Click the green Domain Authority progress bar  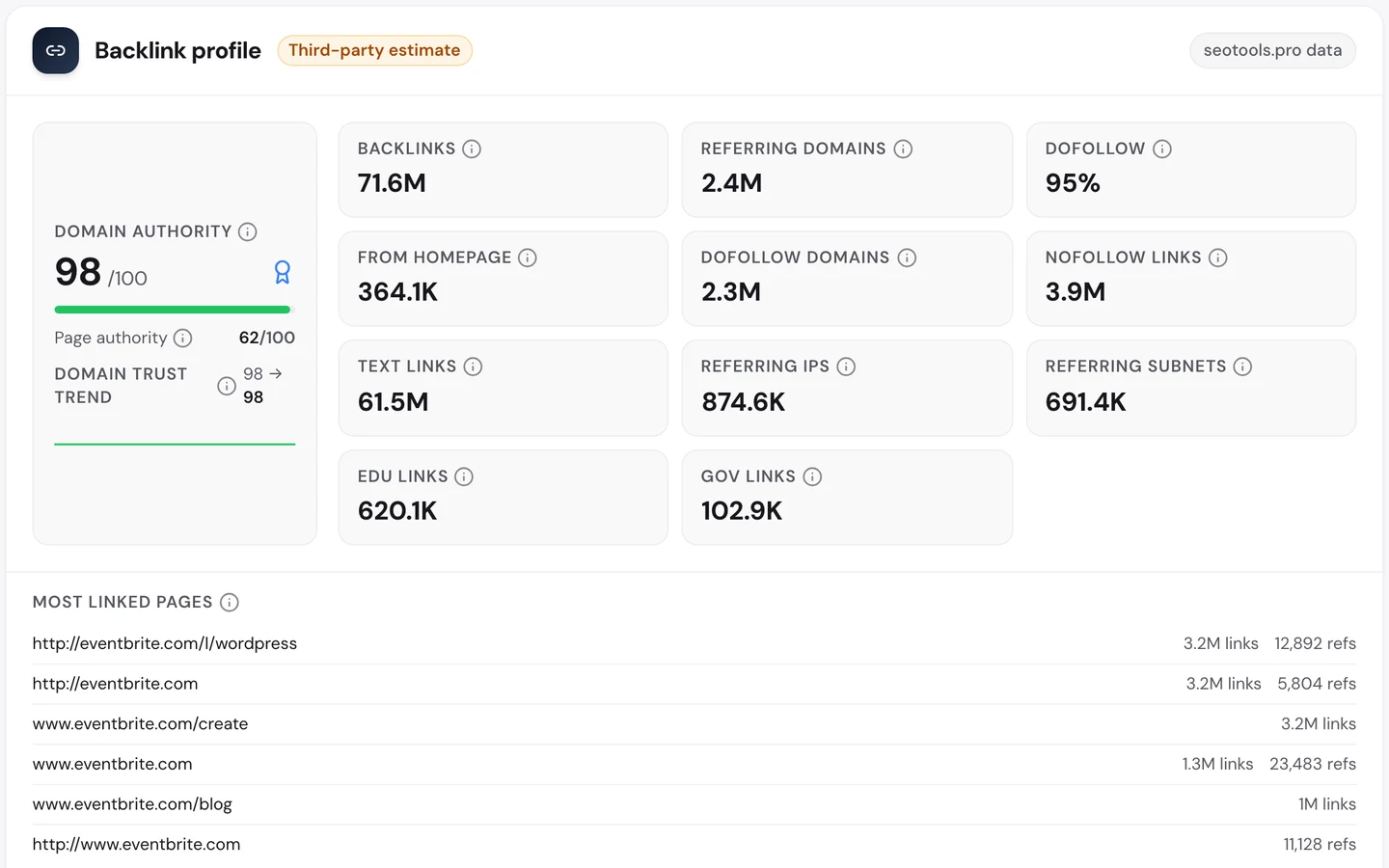coord(173,310)
